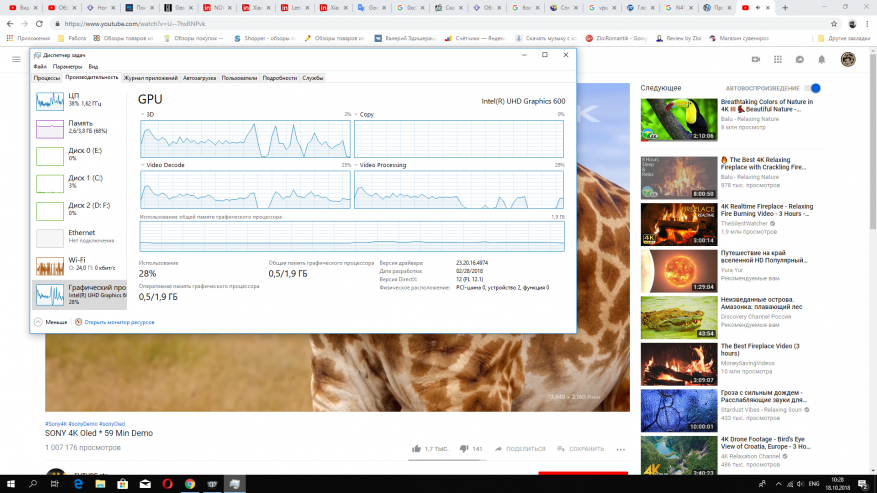This screenshot has height=493, width=877.
Task: Select the Ethernet entry
Action: 79,238
